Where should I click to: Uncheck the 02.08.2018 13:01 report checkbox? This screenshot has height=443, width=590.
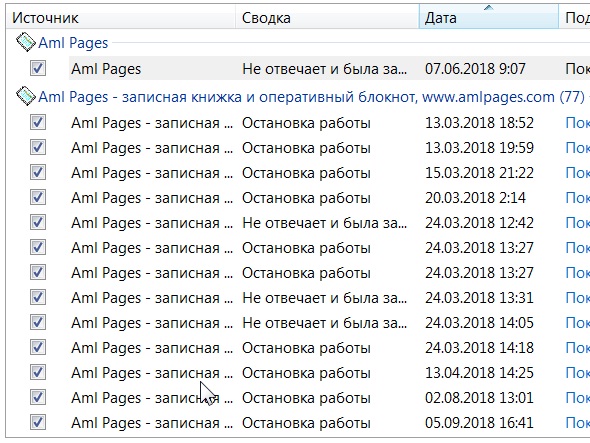(x=38, y=397)
